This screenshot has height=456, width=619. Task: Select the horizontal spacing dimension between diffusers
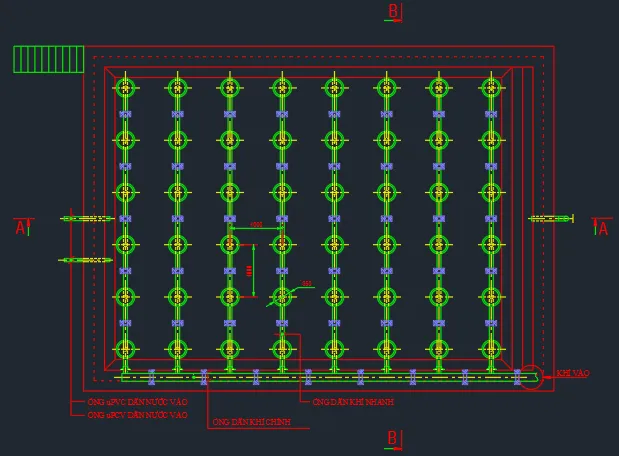pos(256,224)
